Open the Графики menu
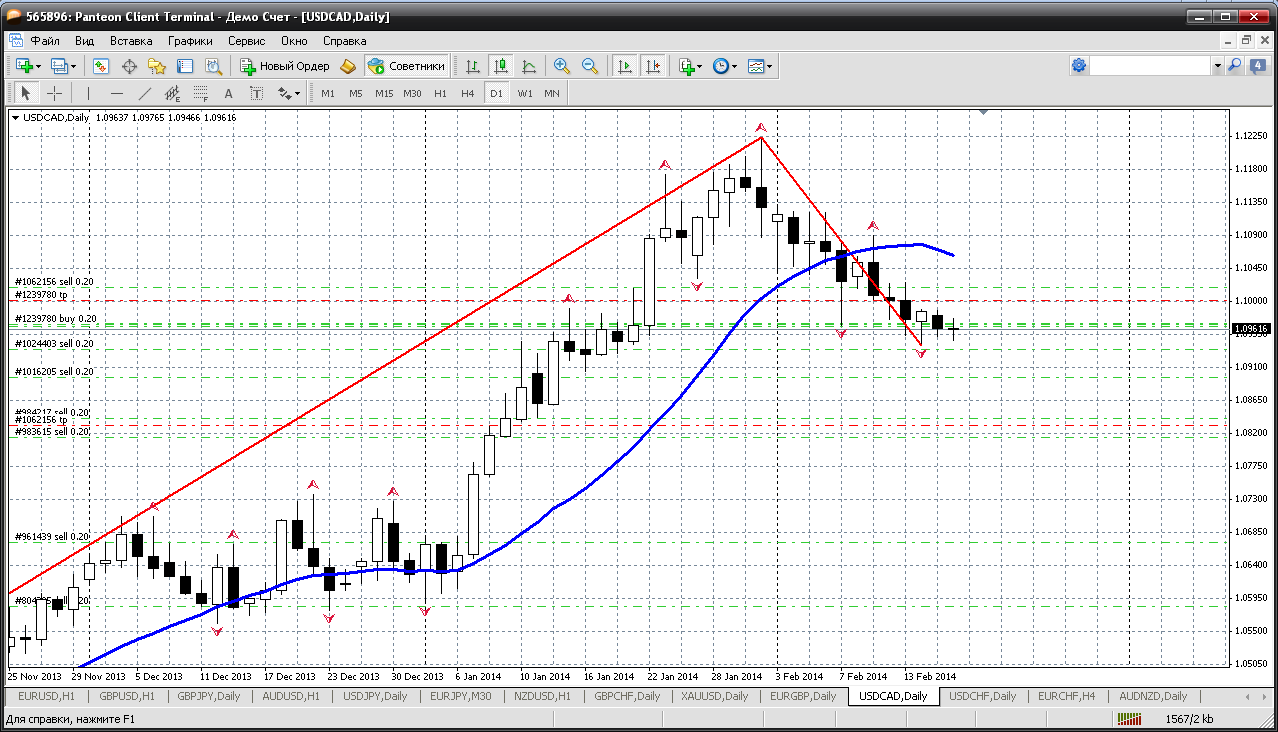Image resolution: width=1278 pixels, height=732 pixels. click(190, 41)
